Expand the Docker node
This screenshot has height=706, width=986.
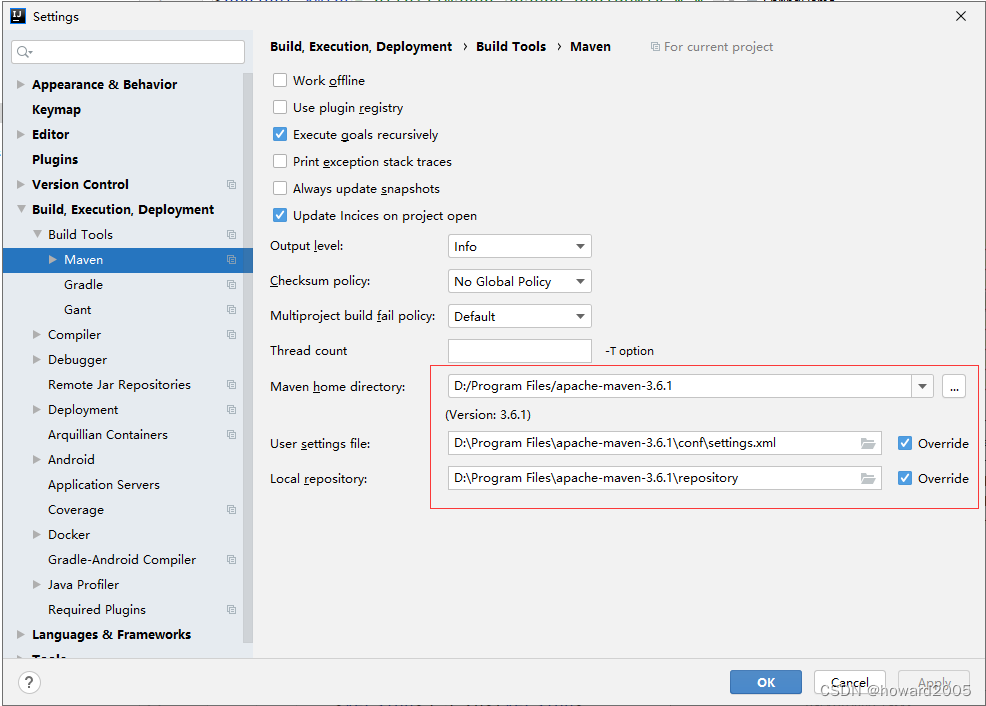coord(37,534)
